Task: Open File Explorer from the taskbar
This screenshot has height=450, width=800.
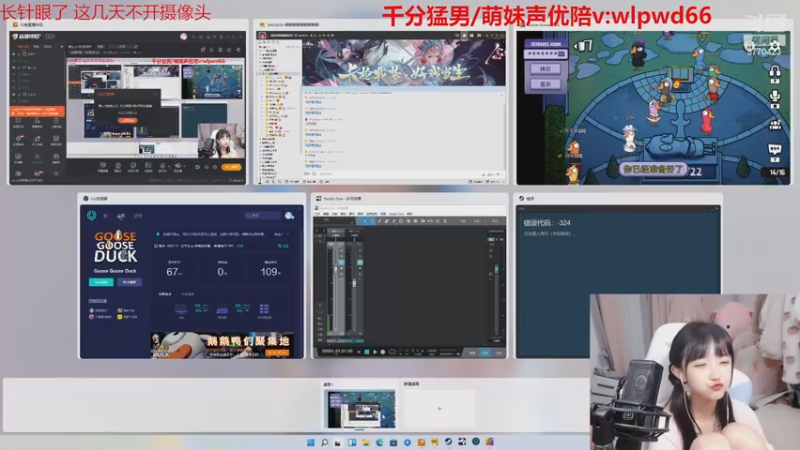Action: (x=366, y=442)
